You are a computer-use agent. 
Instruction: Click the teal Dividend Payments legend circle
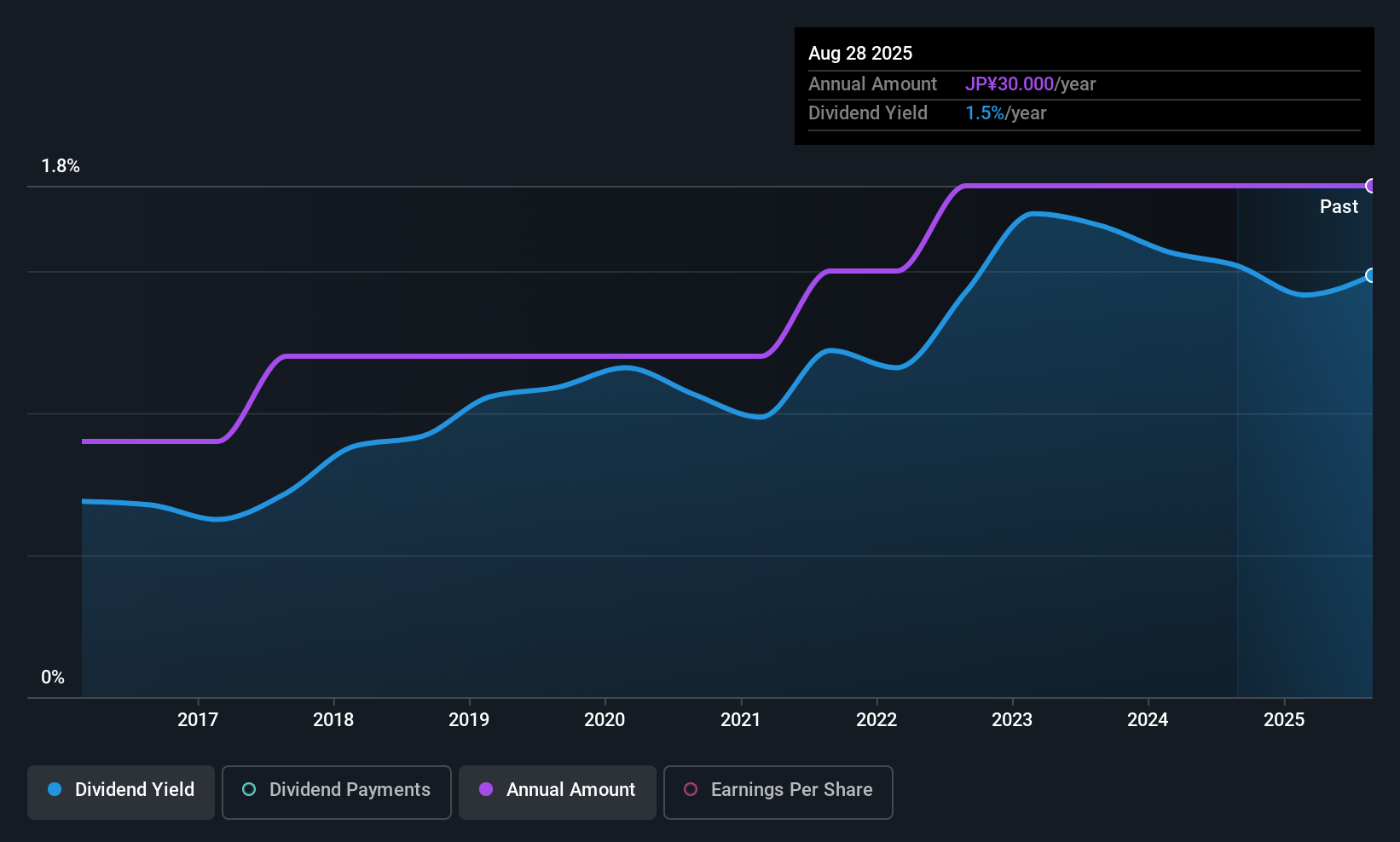249,790
